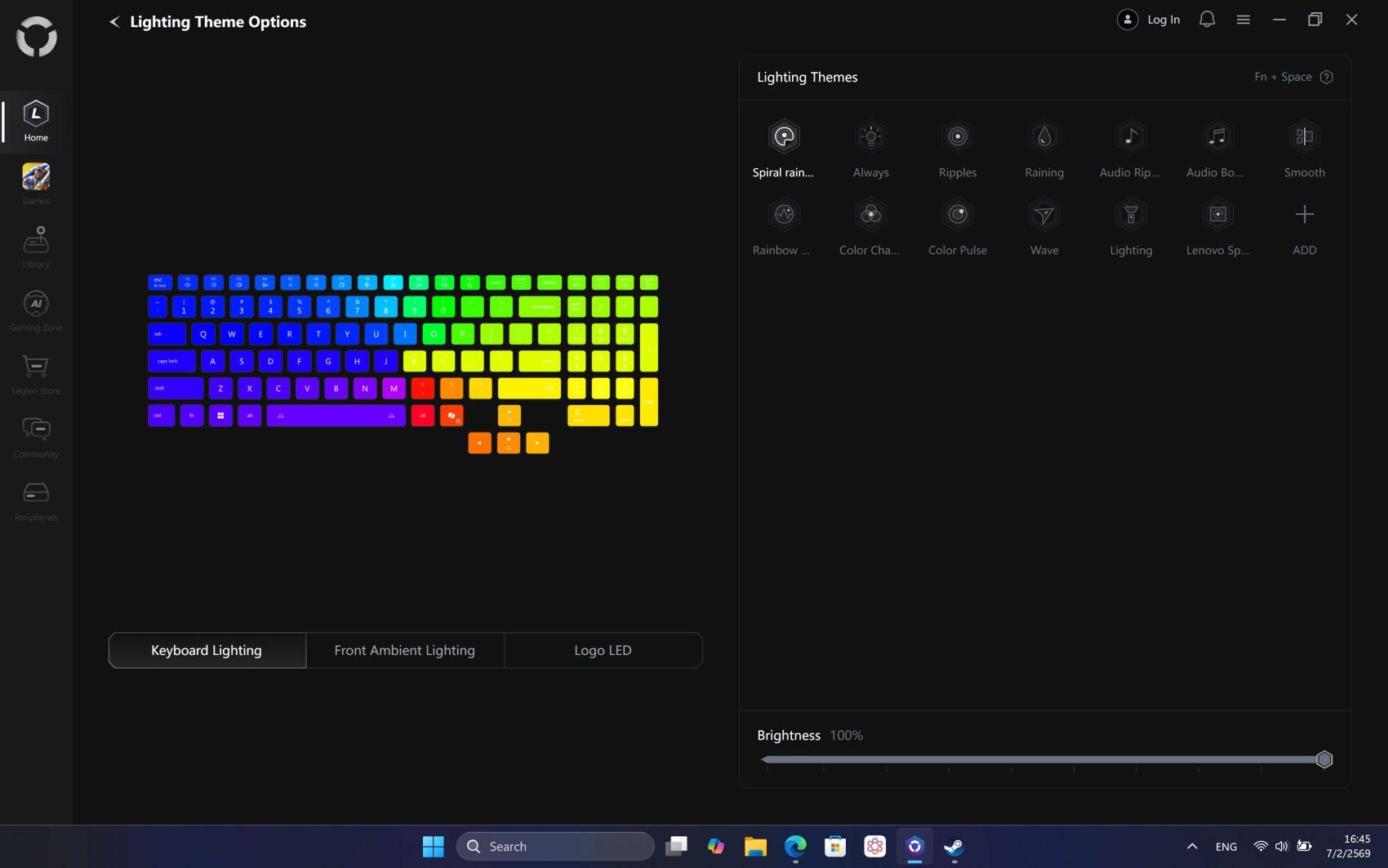
Task: Select the Audio Bounce theme icon
Action: pyautogui.click(x=1217, y=137)
